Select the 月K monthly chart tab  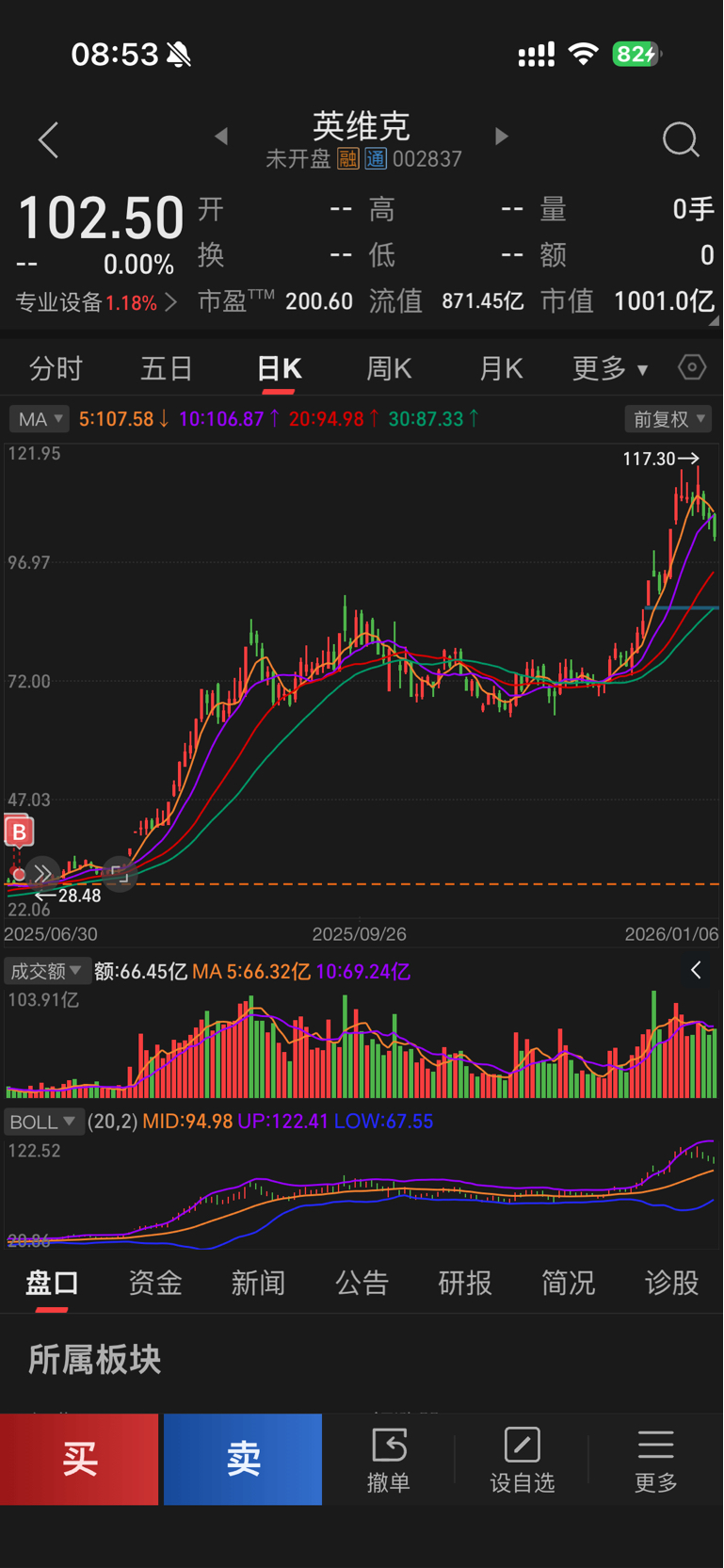click(x=501, y=368)
